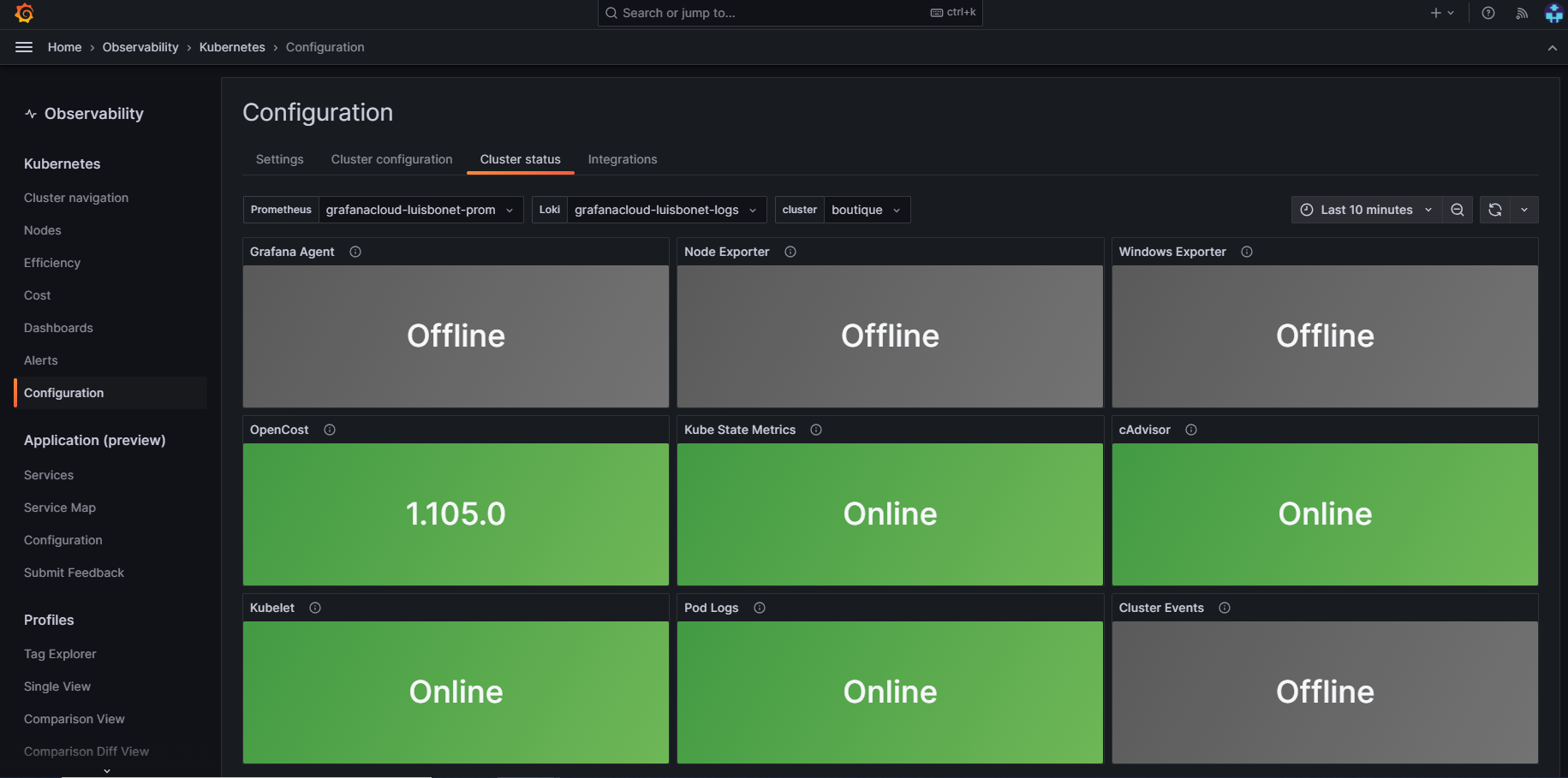Switch to the Settings tab
Viewport: 1568px width, 778px height.
point(280,159)
